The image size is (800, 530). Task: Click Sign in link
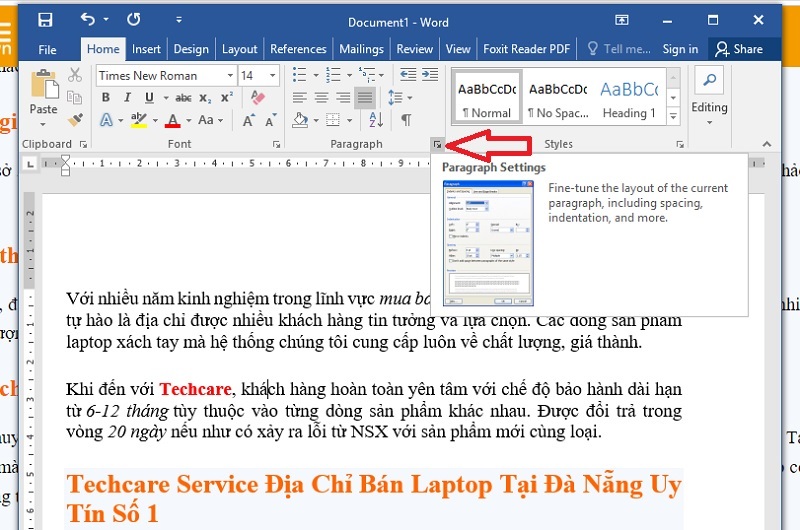coord(680,49)
